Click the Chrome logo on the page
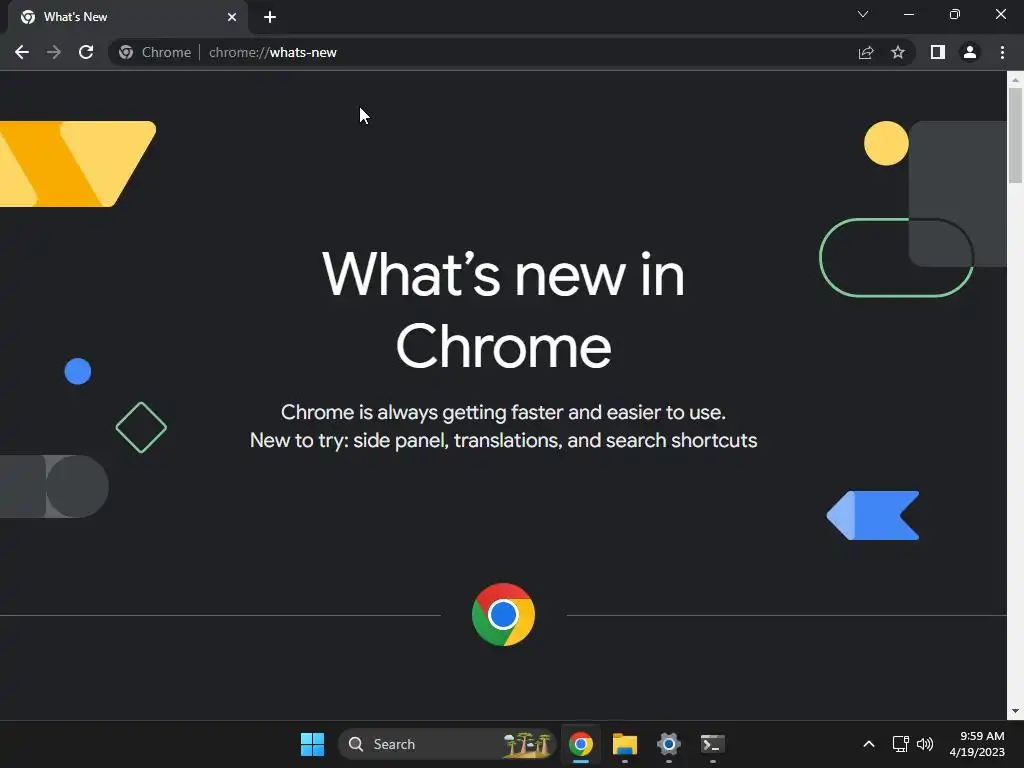The image size is (1024, 768). pyautogui.click(x=504, y=615)
